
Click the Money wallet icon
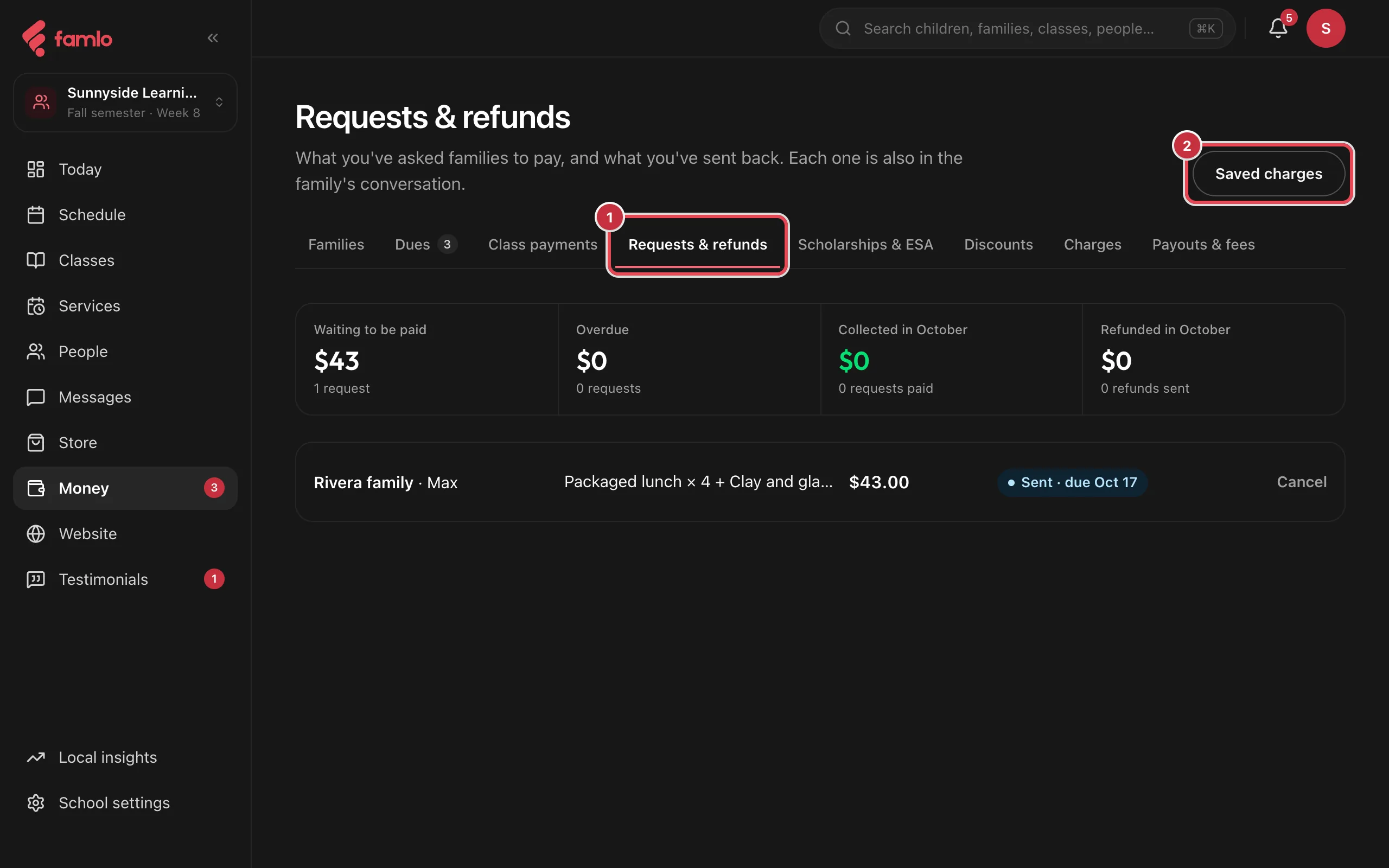point(36,488)
